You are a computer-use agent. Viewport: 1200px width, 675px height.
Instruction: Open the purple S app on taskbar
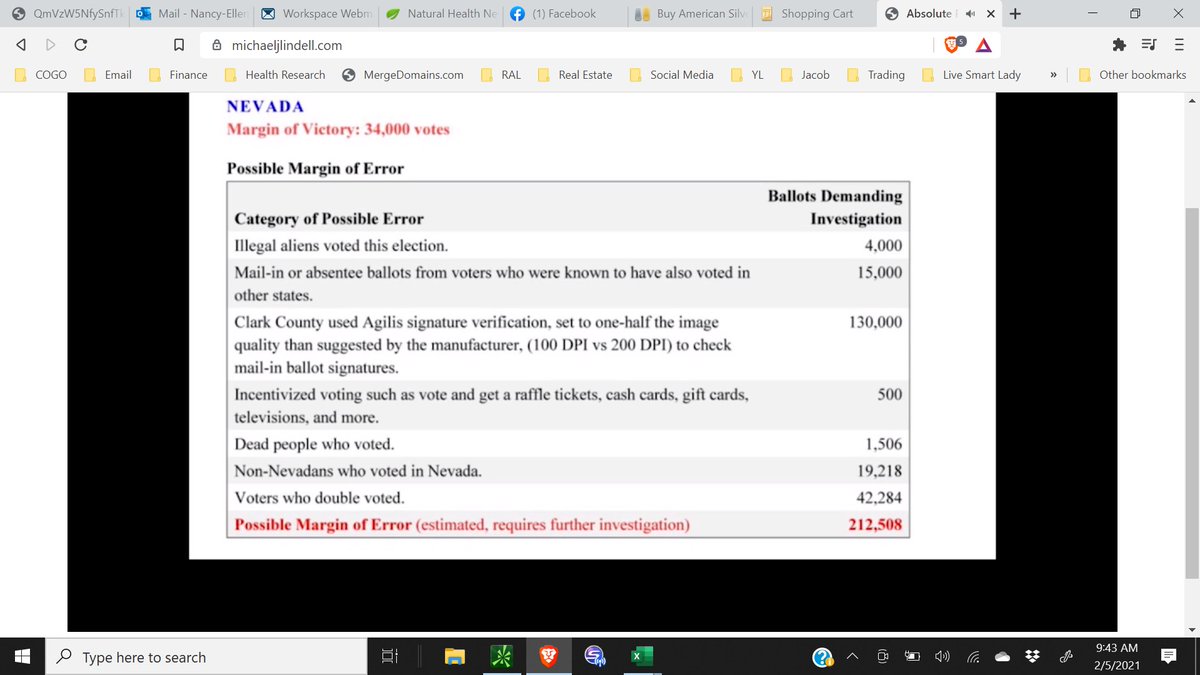point(594,657)
